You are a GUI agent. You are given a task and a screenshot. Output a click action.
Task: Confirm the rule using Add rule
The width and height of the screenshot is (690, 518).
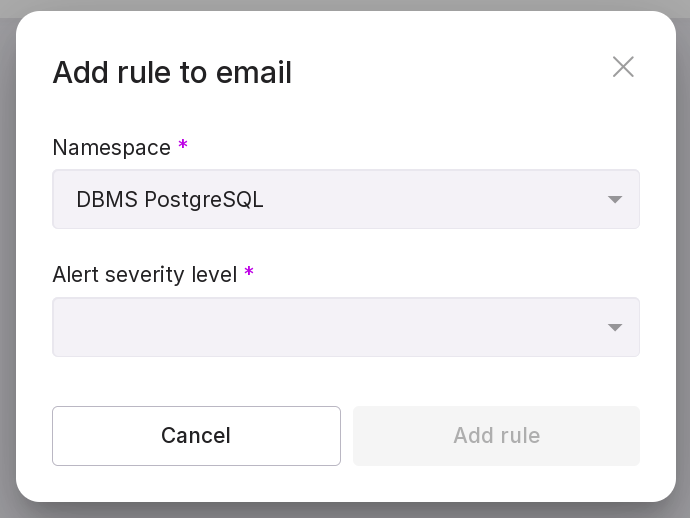[x=496, y=436]
